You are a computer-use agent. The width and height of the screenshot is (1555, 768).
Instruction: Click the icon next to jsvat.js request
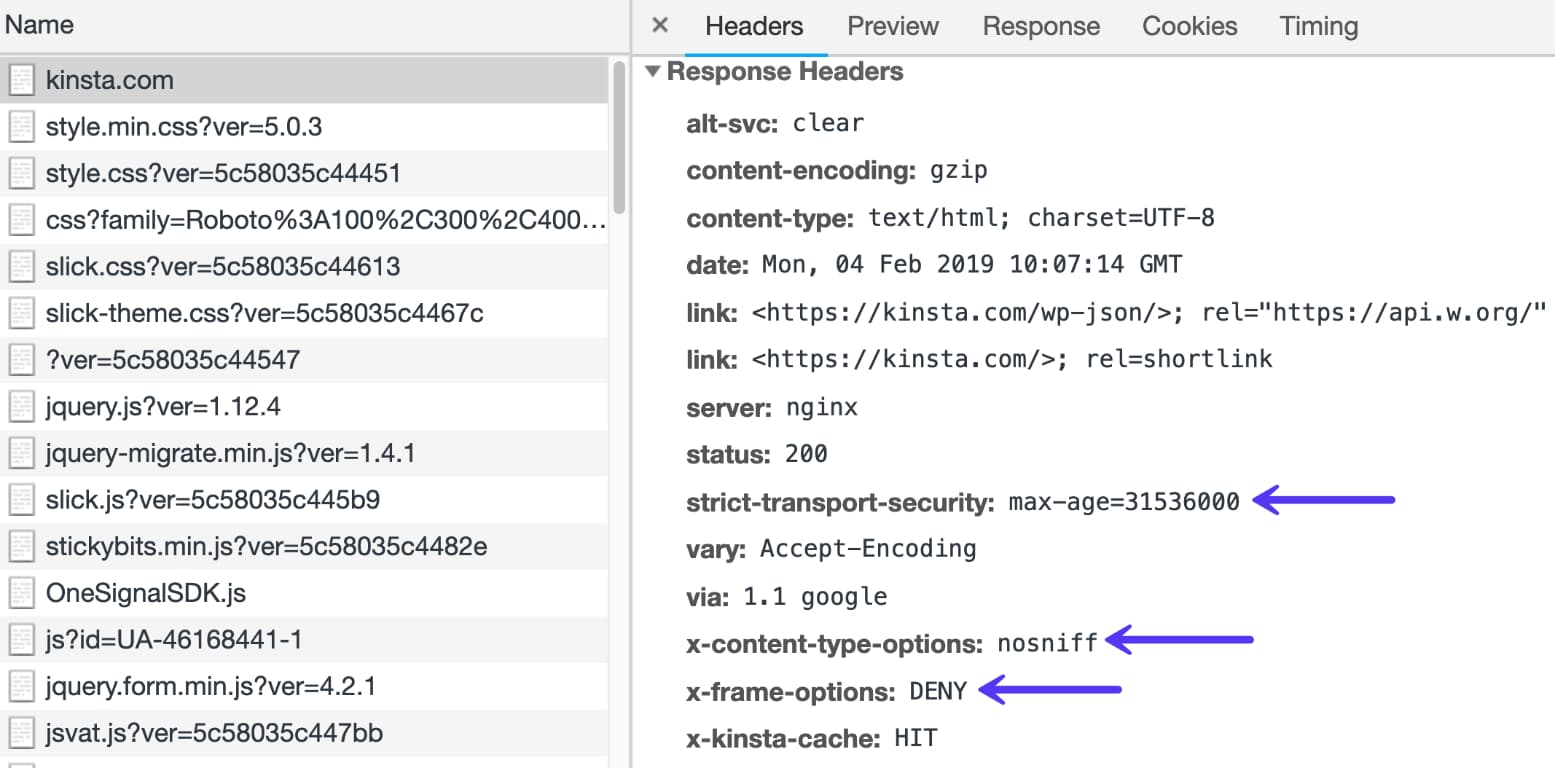point(21,733)
